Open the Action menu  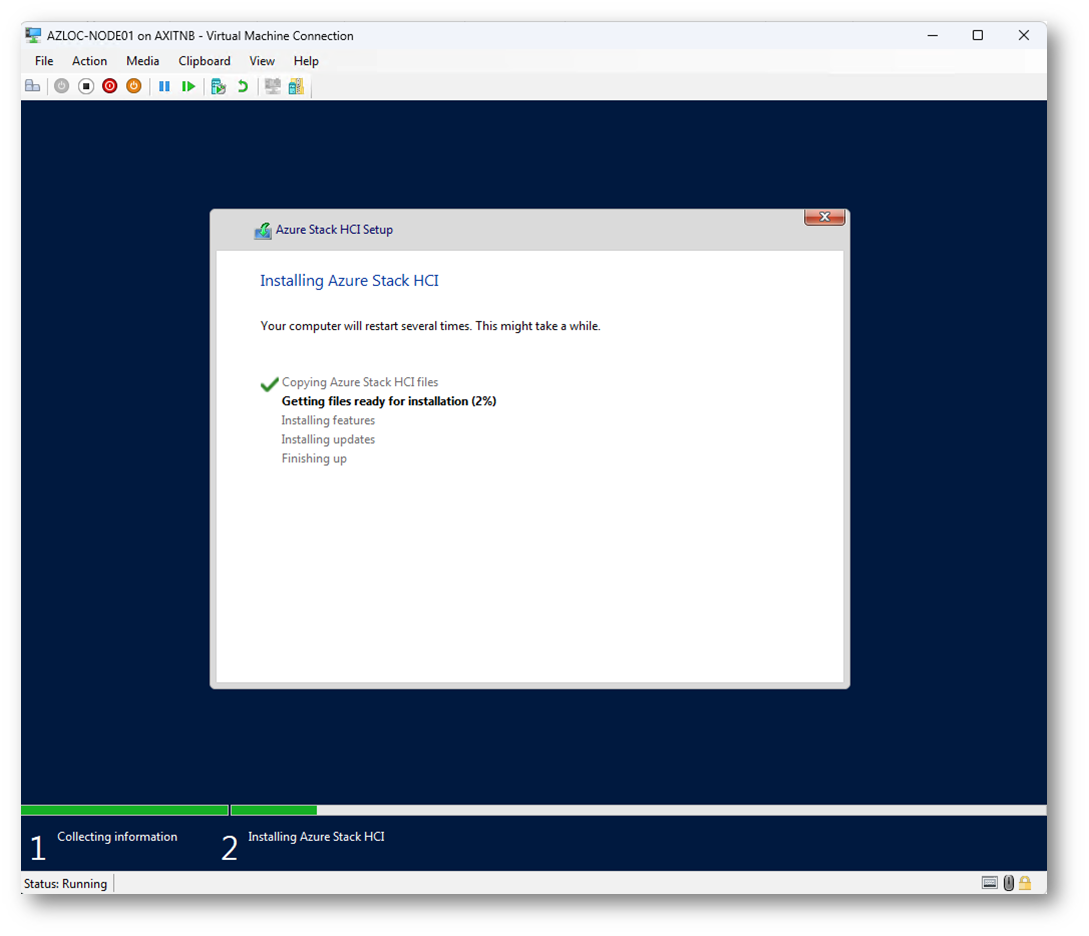click(89, 61)
